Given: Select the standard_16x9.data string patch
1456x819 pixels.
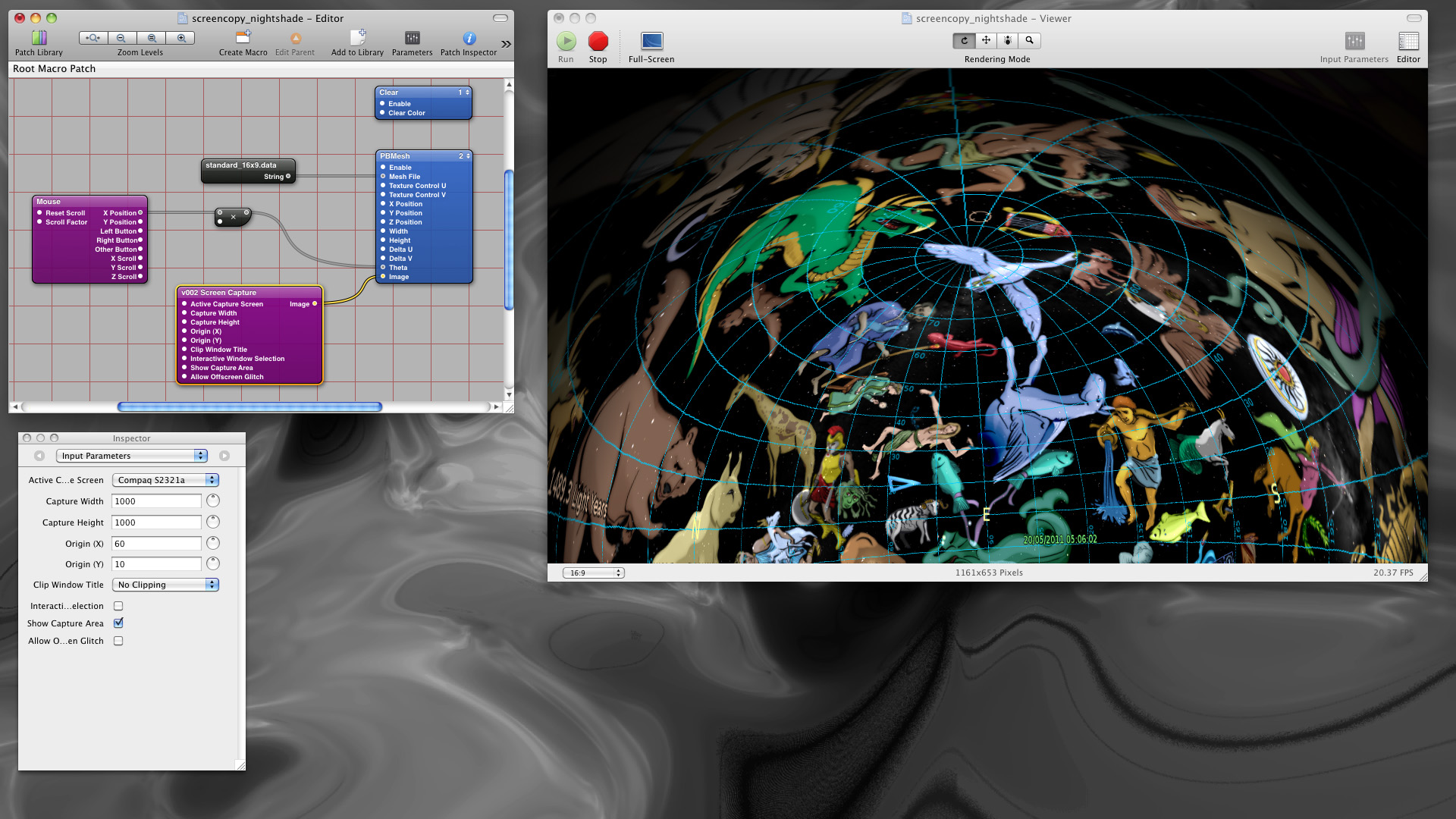Looking at the screenshot, I should pyautogui.click(x=248, y=171).
